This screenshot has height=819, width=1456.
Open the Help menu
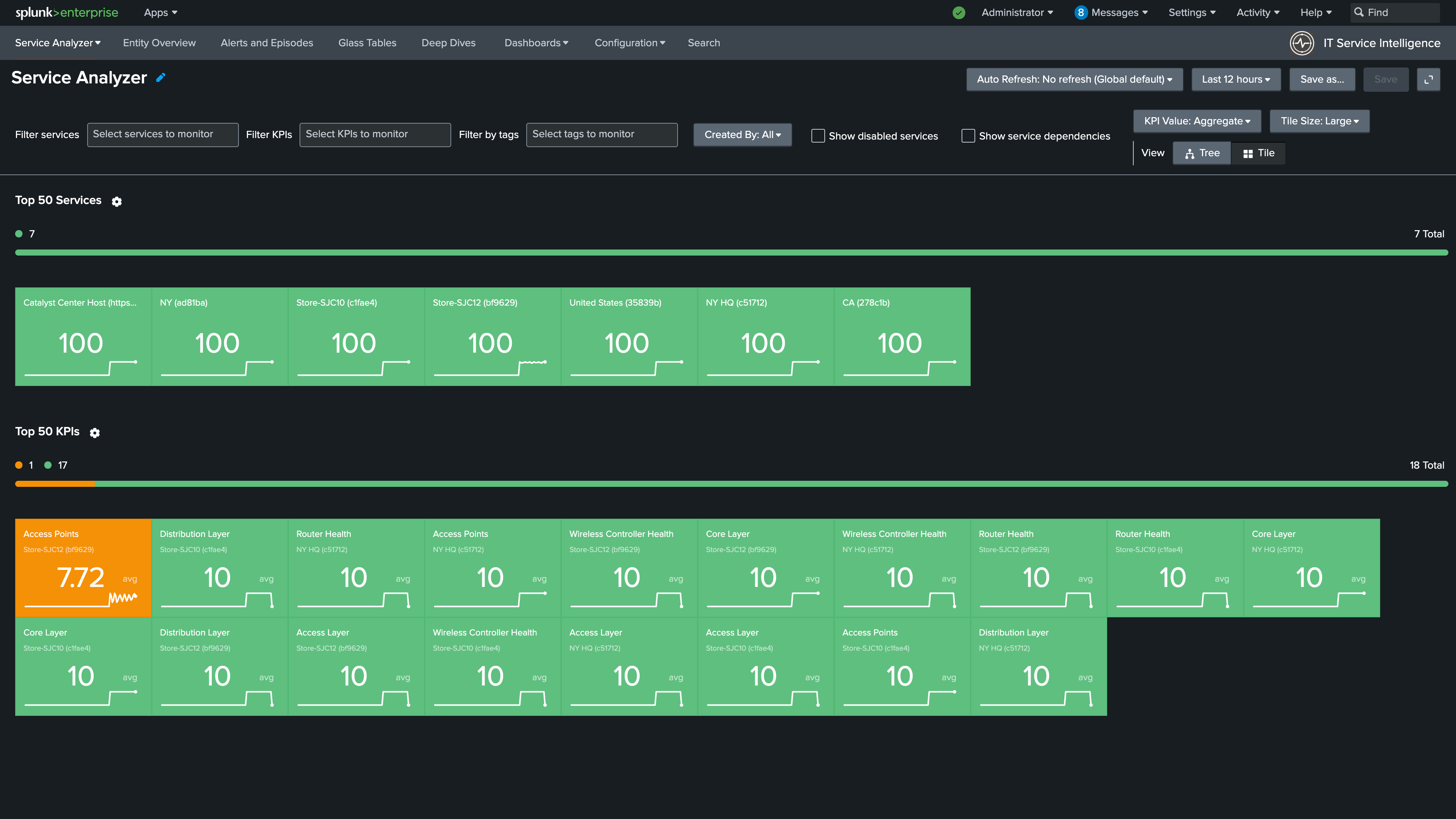[x=1316, y=13]
